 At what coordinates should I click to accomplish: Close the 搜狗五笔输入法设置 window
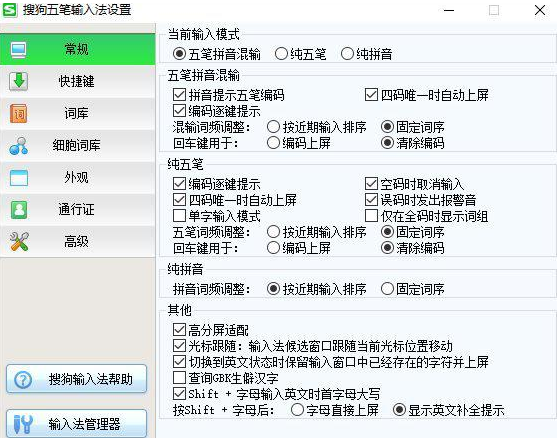click(540, 10)
